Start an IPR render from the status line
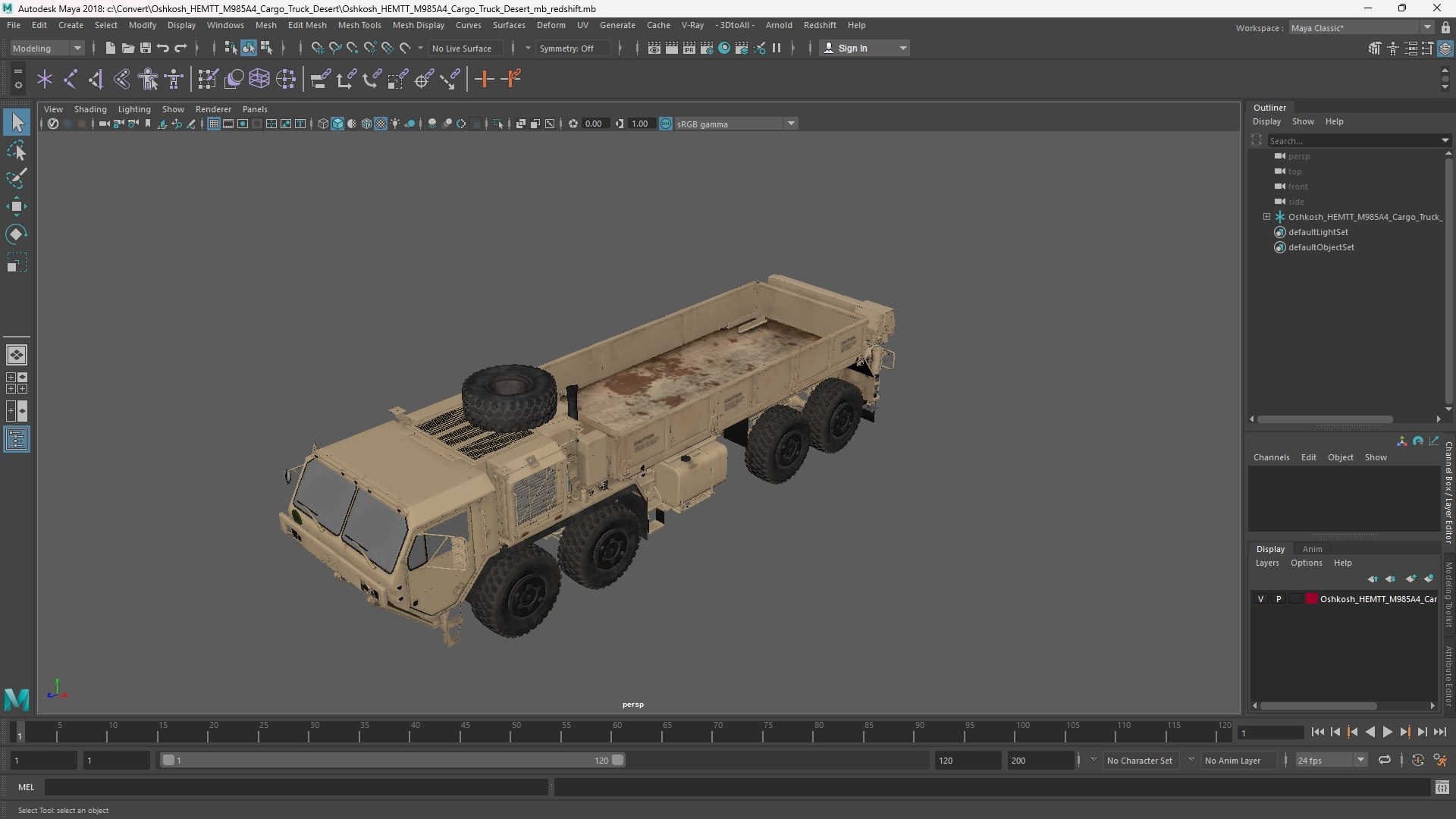This screenshot has height=819, width=1456. coord(689,48)
